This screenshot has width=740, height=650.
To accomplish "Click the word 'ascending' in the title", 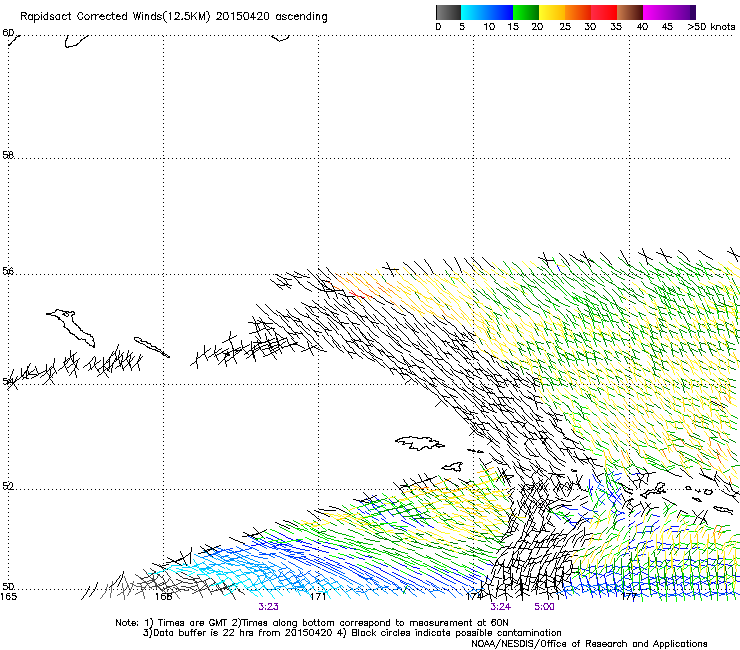I will [x=301, y=17].
